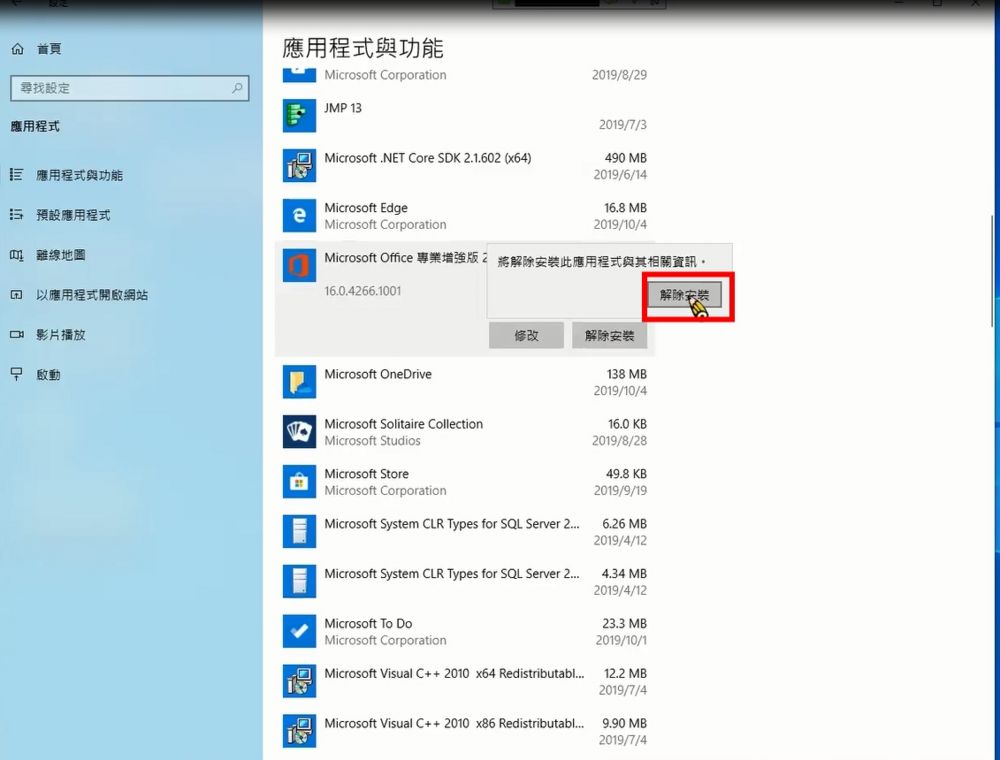Click the Visual C++ 2010 x86 icon
Viewport: 1000px width, 760px height.
pyautogui.click(x=299, y=731)
